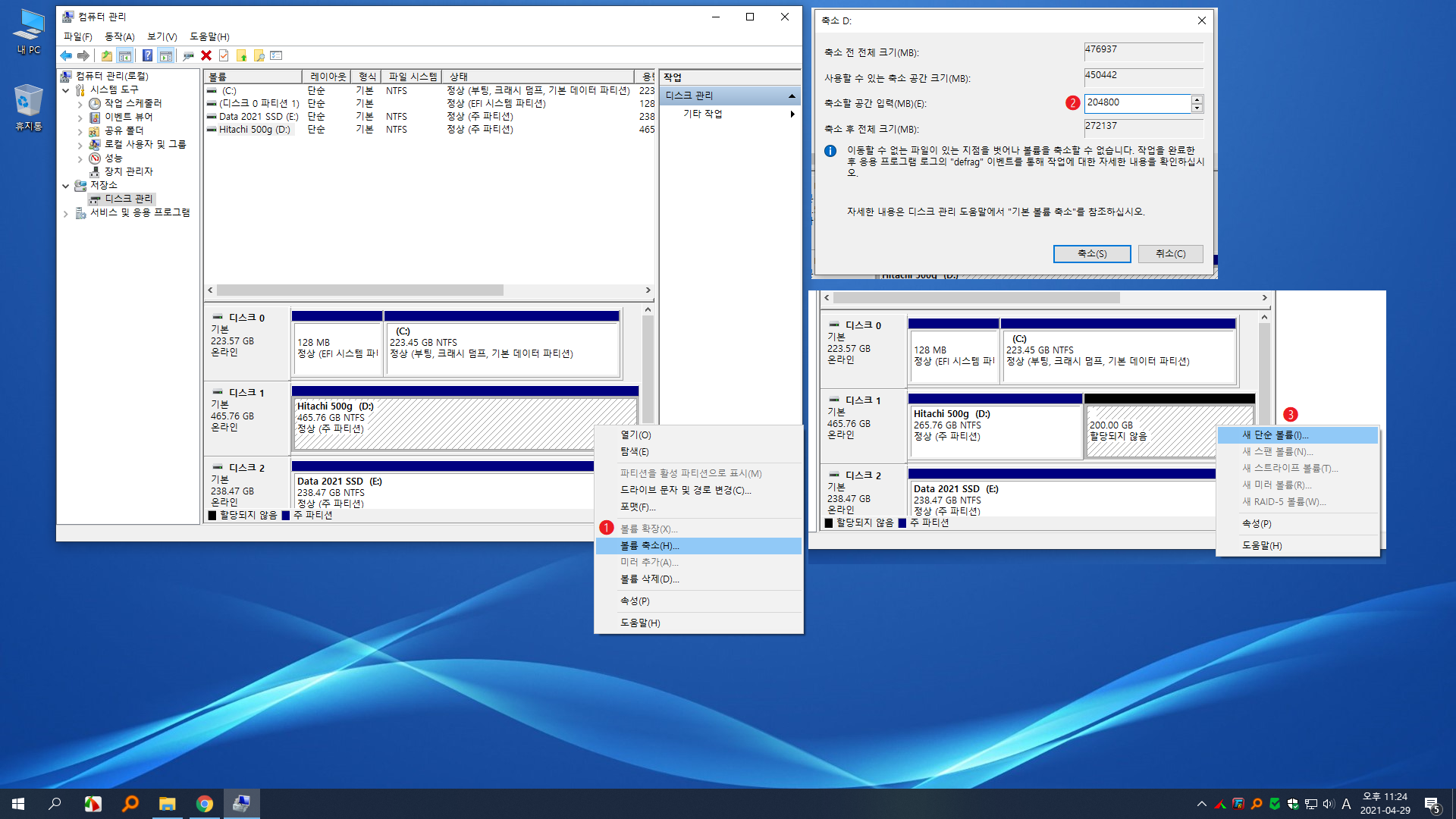Click the orange magnifier taskbar app icon
Screen dimensions: 1456x819
point(130,804)
